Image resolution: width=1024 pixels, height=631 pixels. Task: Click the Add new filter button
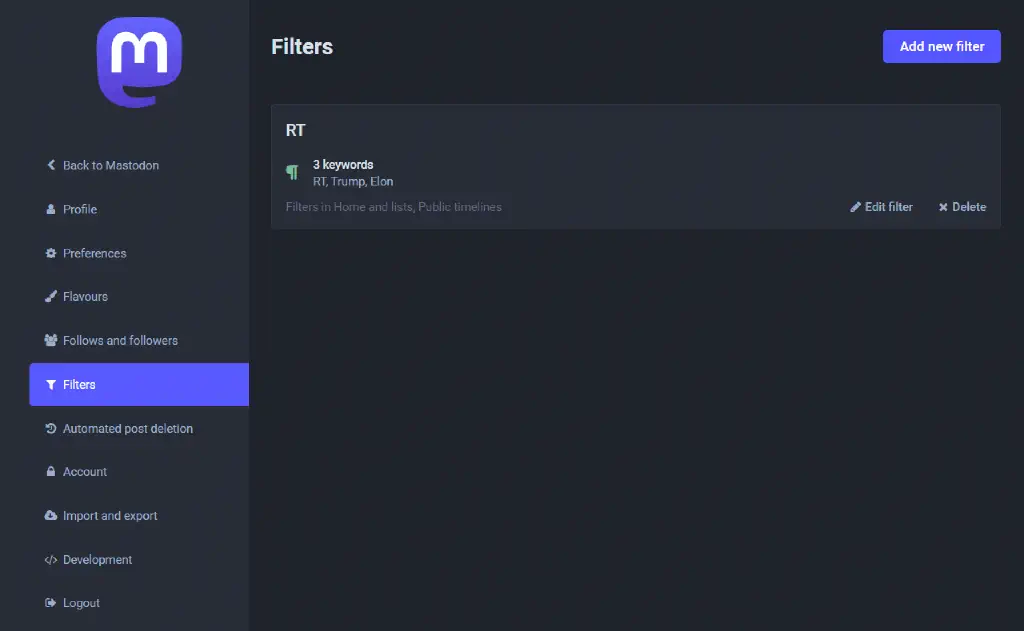coord(941,46)
